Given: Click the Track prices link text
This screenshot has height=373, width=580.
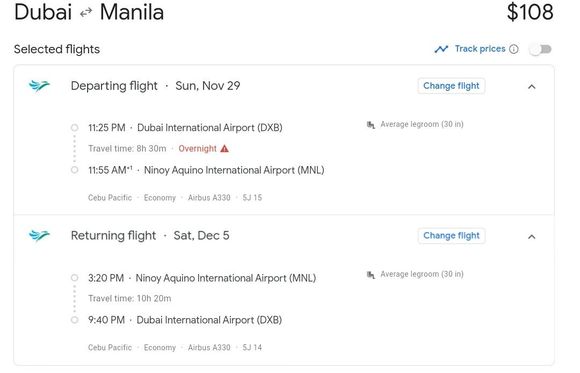Looking at the screenshot, I should (x=480, y=49).
